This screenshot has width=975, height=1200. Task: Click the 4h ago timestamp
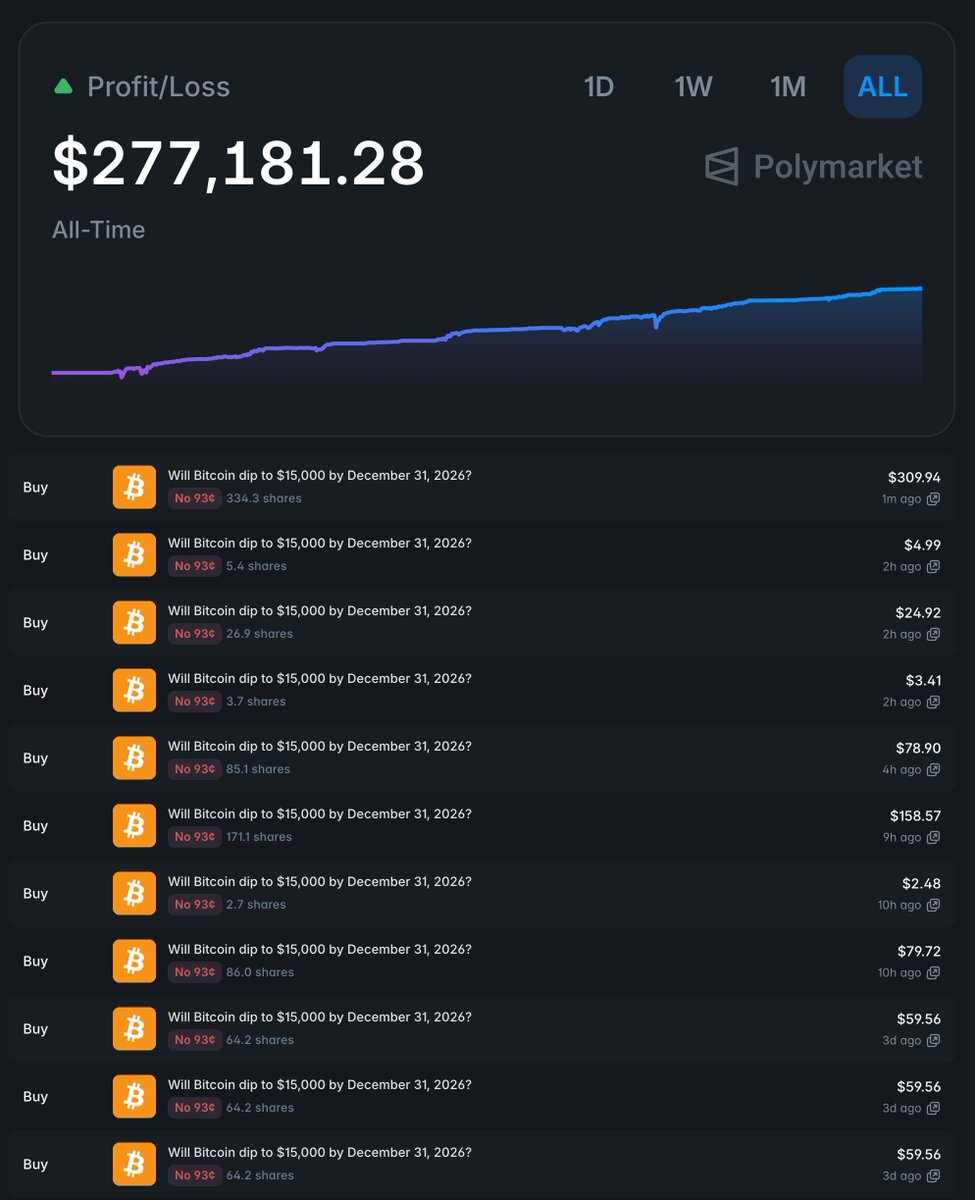pyautogui.click(x=902, y=770)
